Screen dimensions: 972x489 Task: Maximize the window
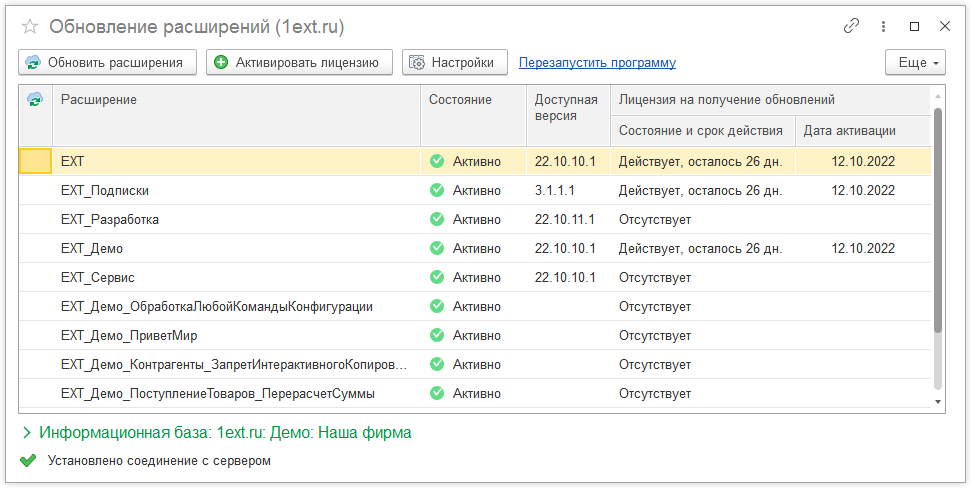pyautogui.click(x=914, y=27)
